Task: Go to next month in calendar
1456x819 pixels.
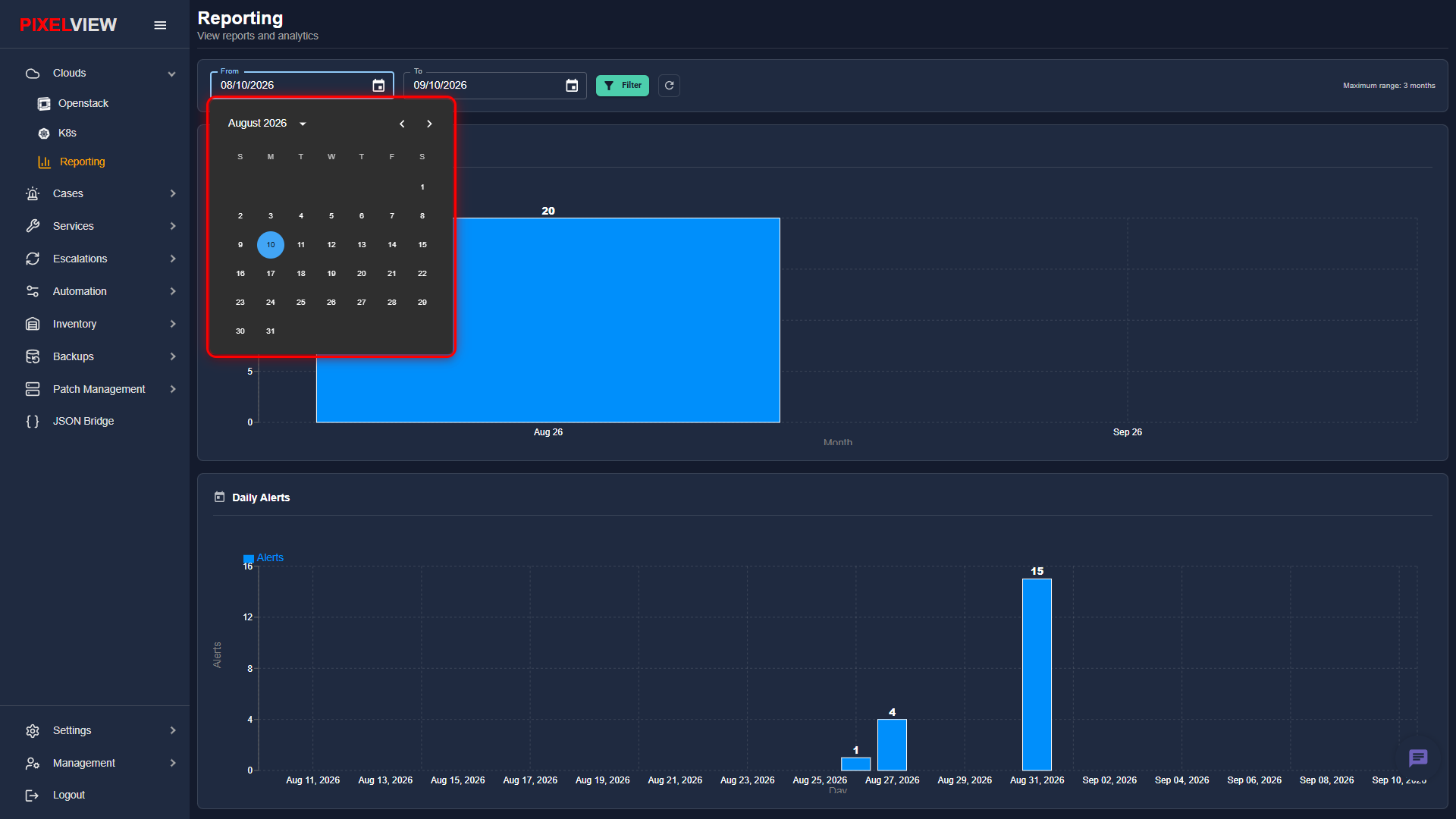Action: (429, 124)
